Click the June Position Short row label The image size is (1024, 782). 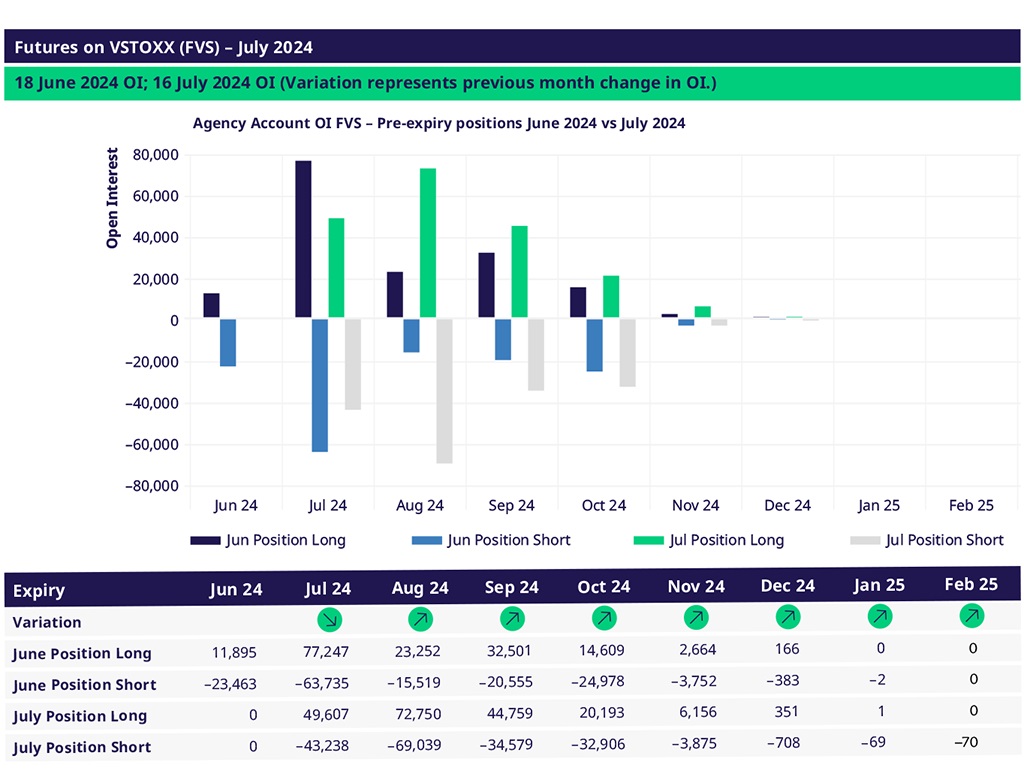point(84,685)
